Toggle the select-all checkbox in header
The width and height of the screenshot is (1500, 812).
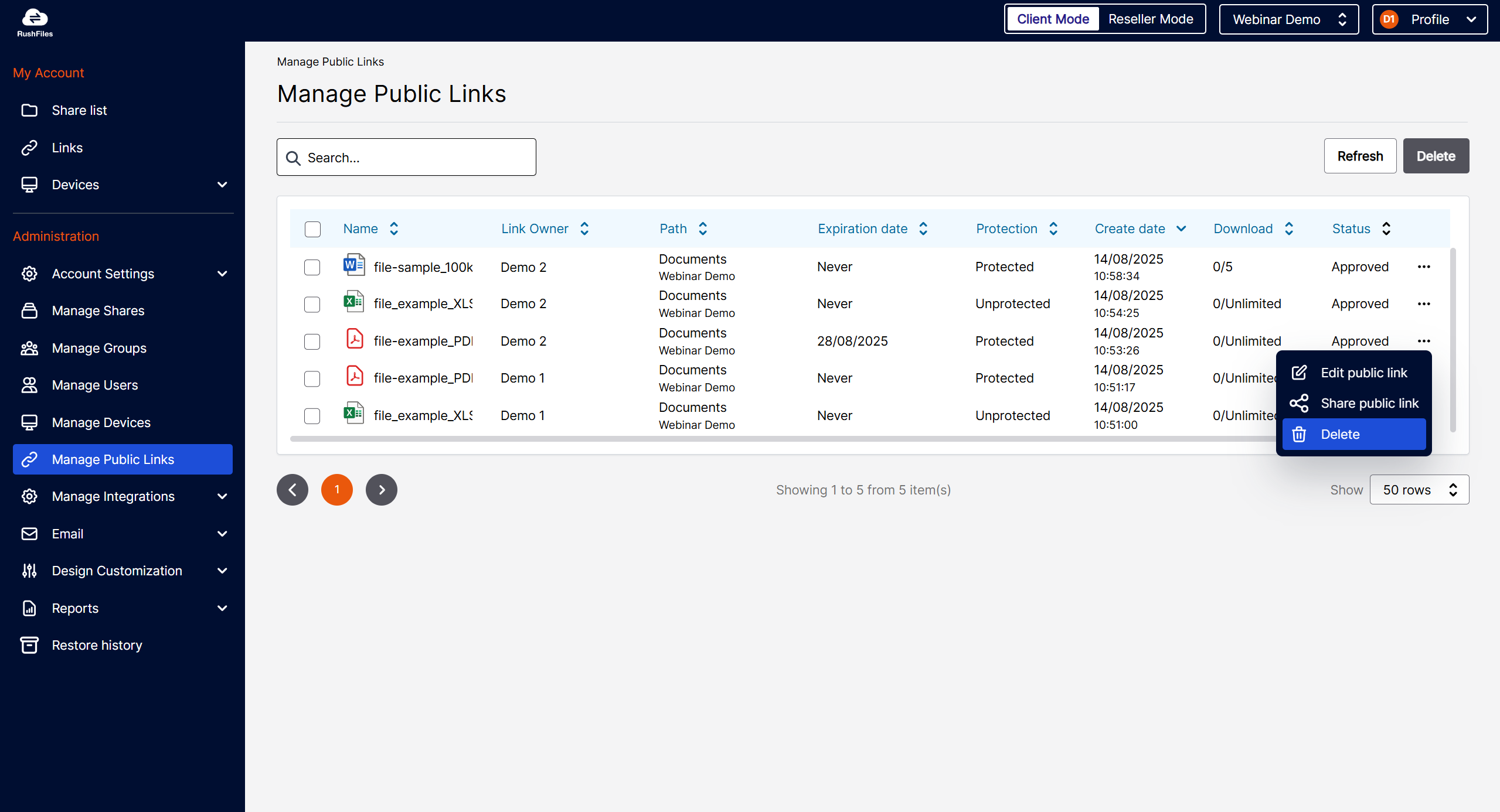pos(312,229)
